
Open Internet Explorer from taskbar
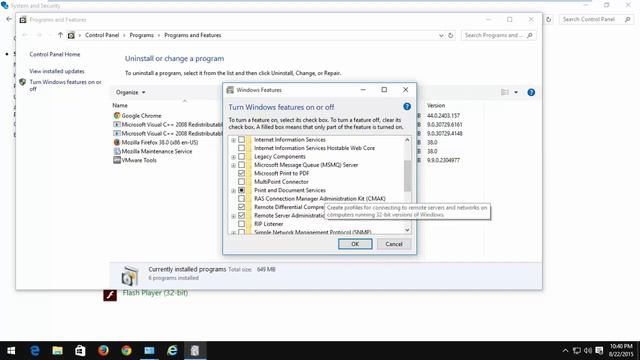172,351
